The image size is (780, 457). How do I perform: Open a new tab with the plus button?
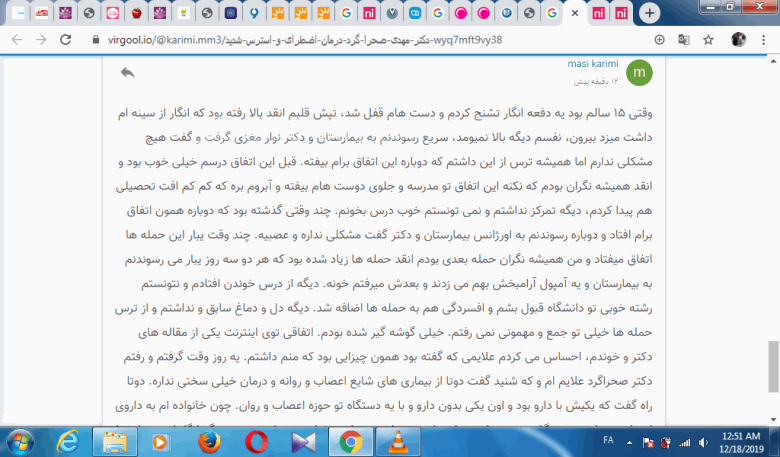pos(649,13)
